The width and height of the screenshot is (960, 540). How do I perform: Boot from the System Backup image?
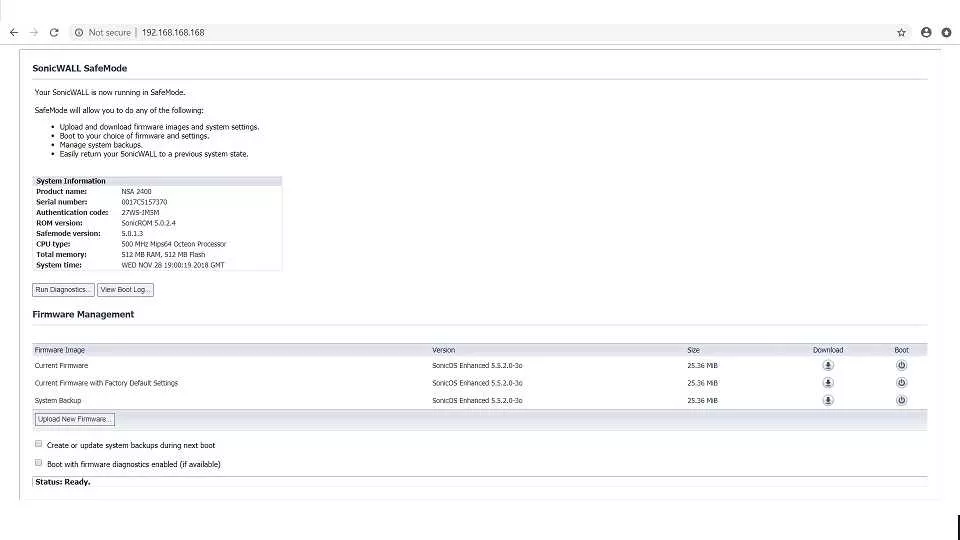pos(901,400)
